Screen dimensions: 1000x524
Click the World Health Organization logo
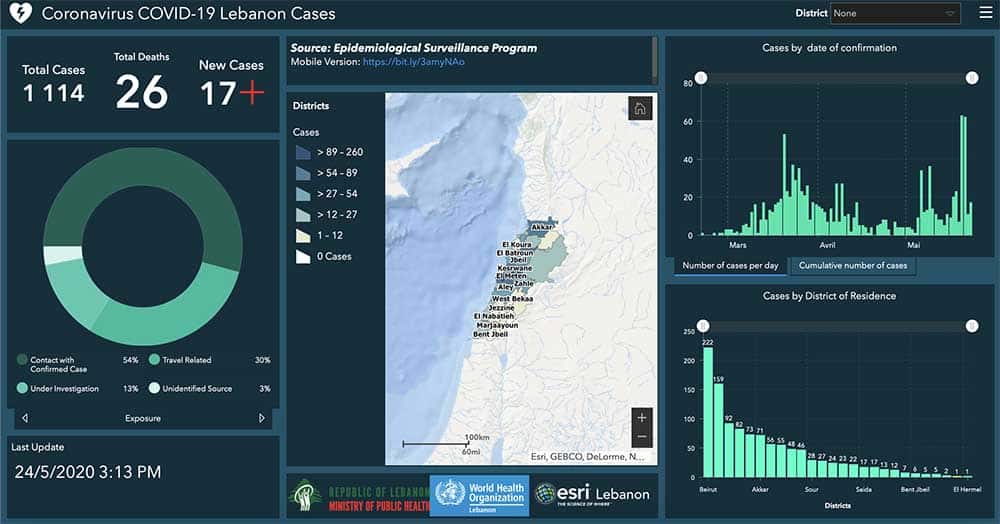479,495
